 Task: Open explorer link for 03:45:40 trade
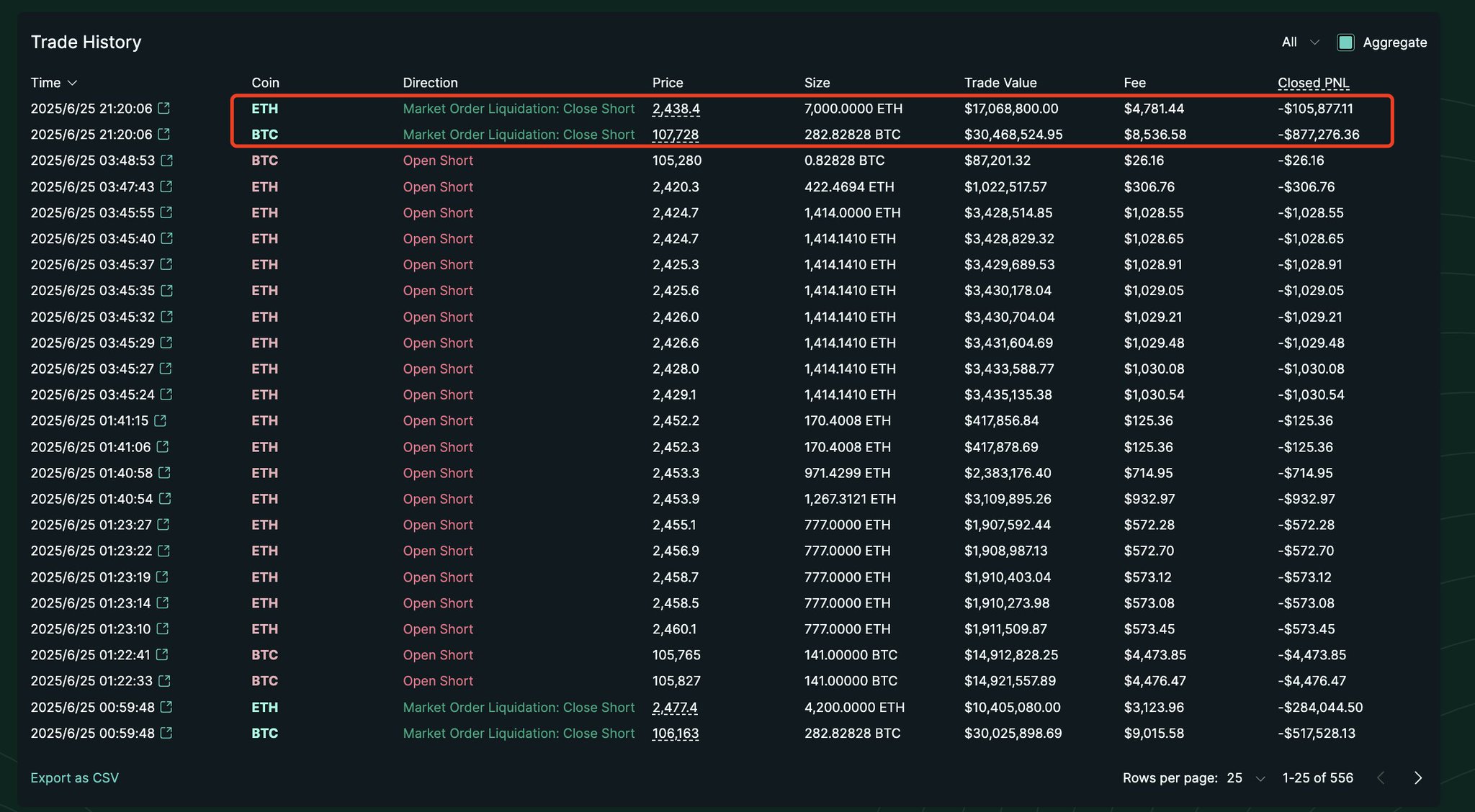tap(167, 238)
